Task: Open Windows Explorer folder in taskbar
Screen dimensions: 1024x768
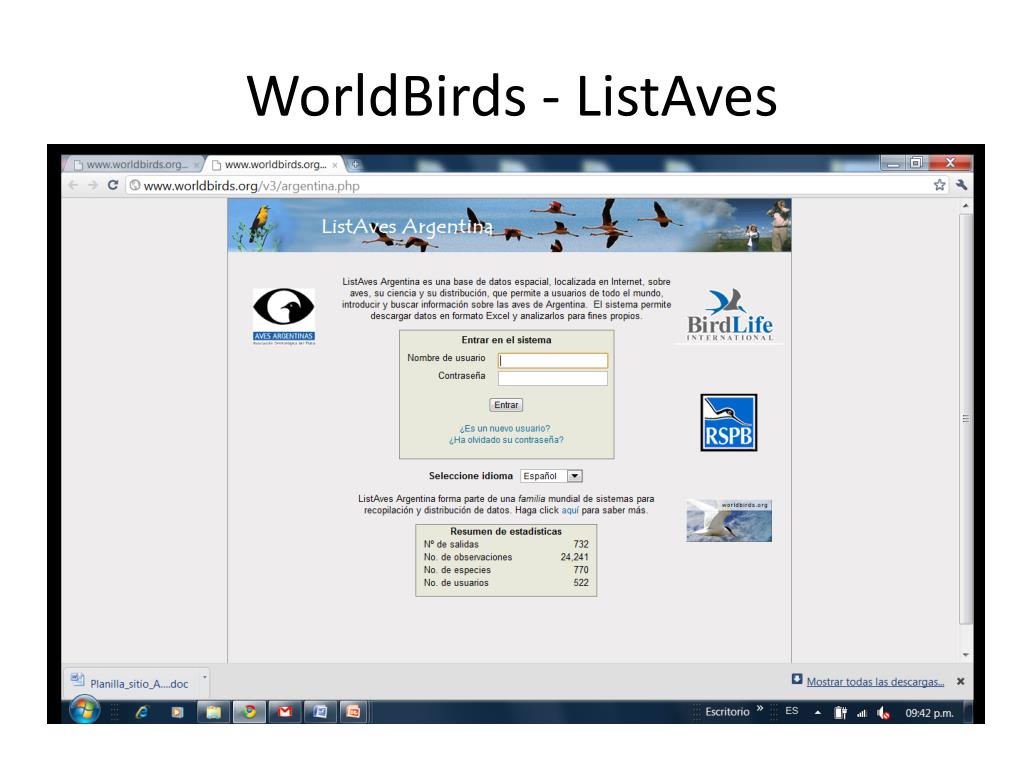Action: 213,712
